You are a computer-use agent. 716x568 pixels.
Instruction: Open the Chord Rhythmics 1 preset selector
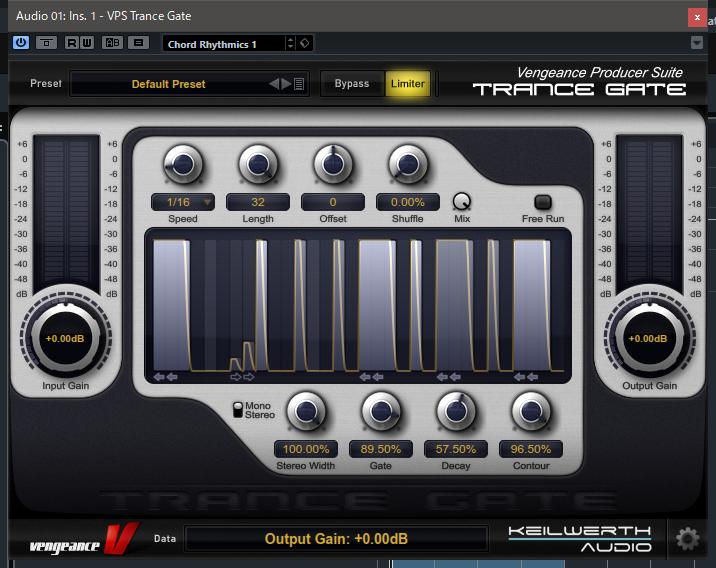[x=224, y=44]
